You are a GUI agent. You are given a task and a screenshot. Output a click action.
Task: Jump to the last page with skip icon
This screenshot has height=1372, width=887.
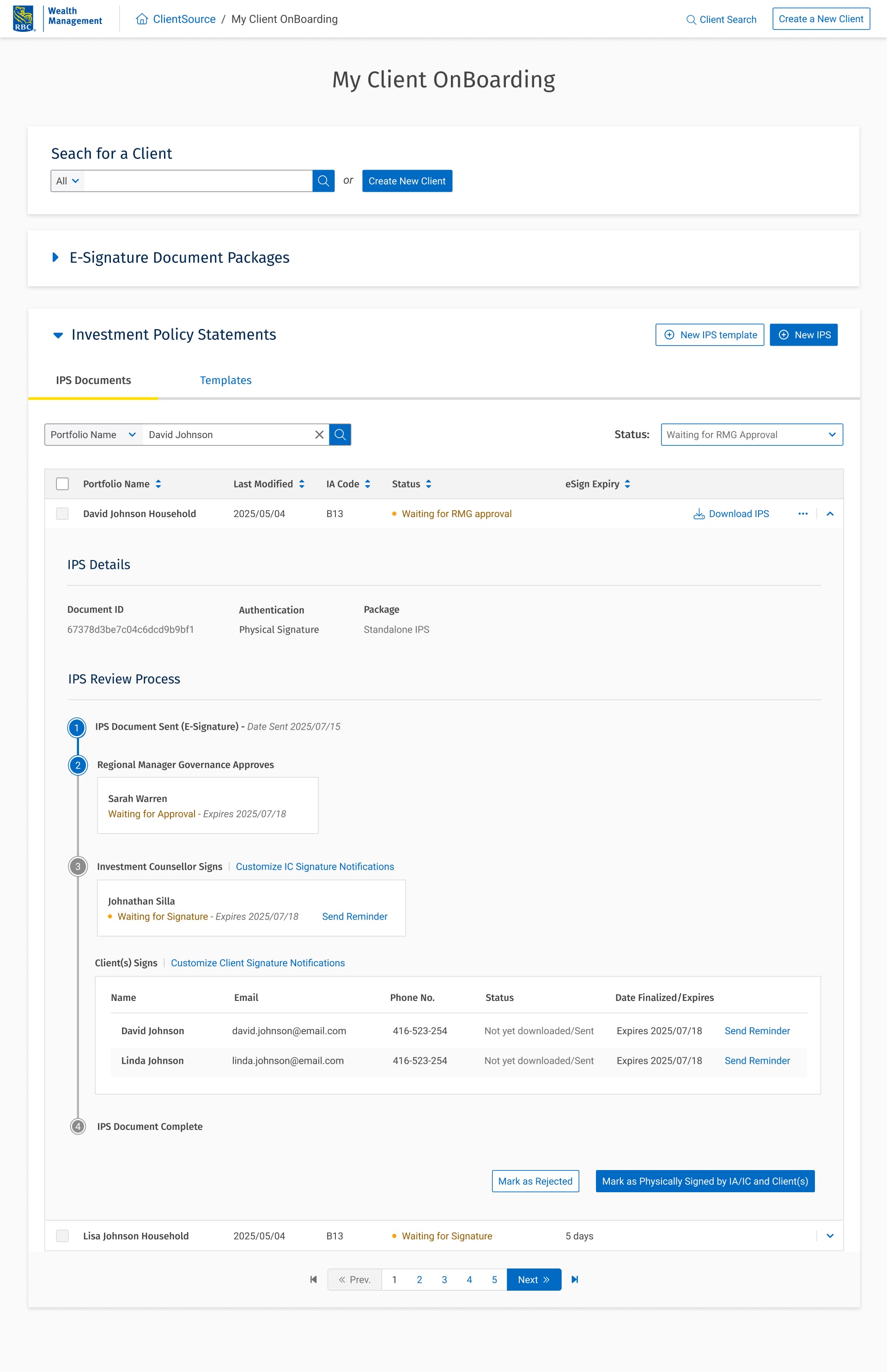pyautogui.click(x=574, y=1279)
